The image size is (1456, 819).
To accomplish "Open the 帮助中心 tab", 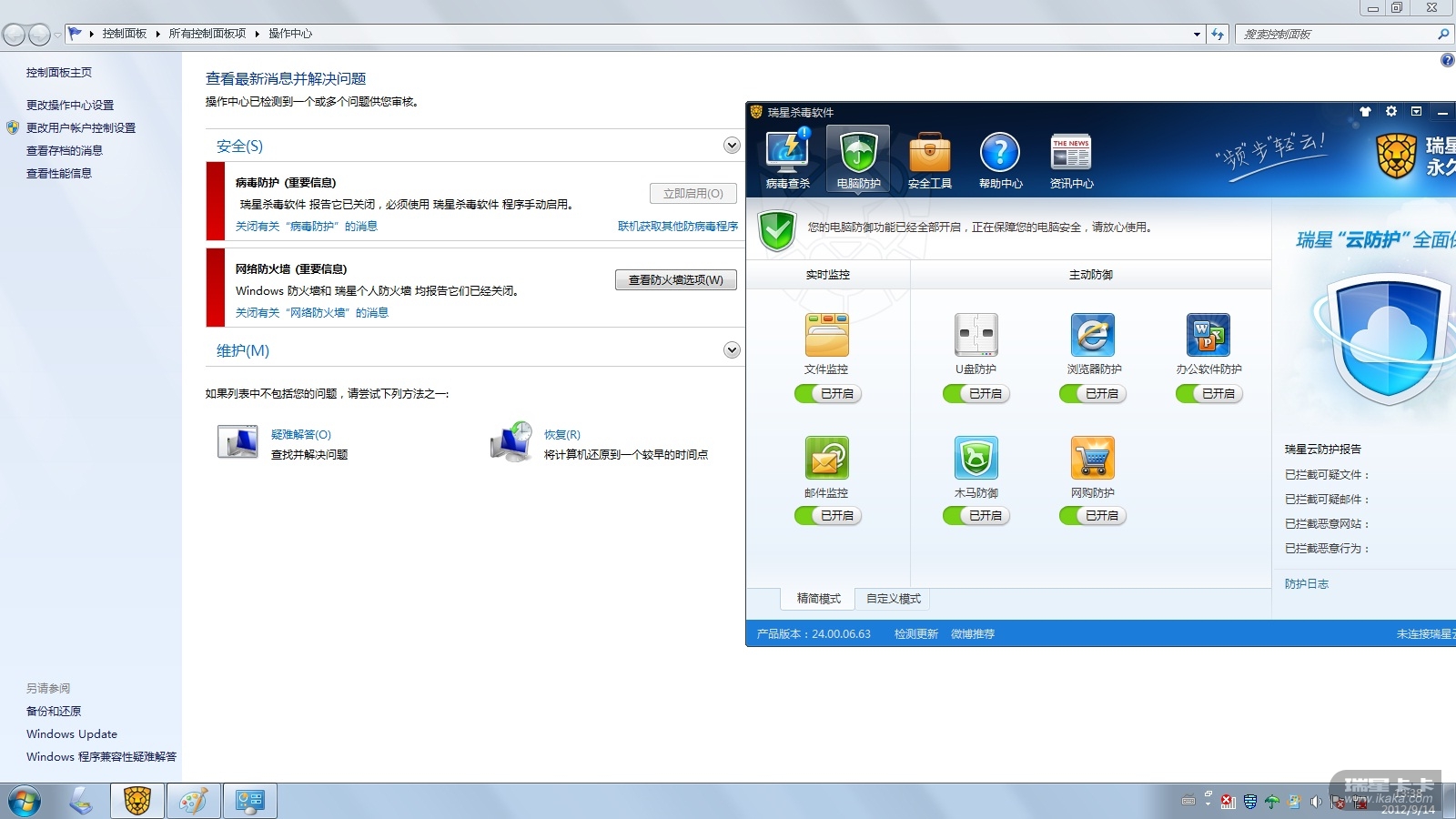I will (1000, 160).
